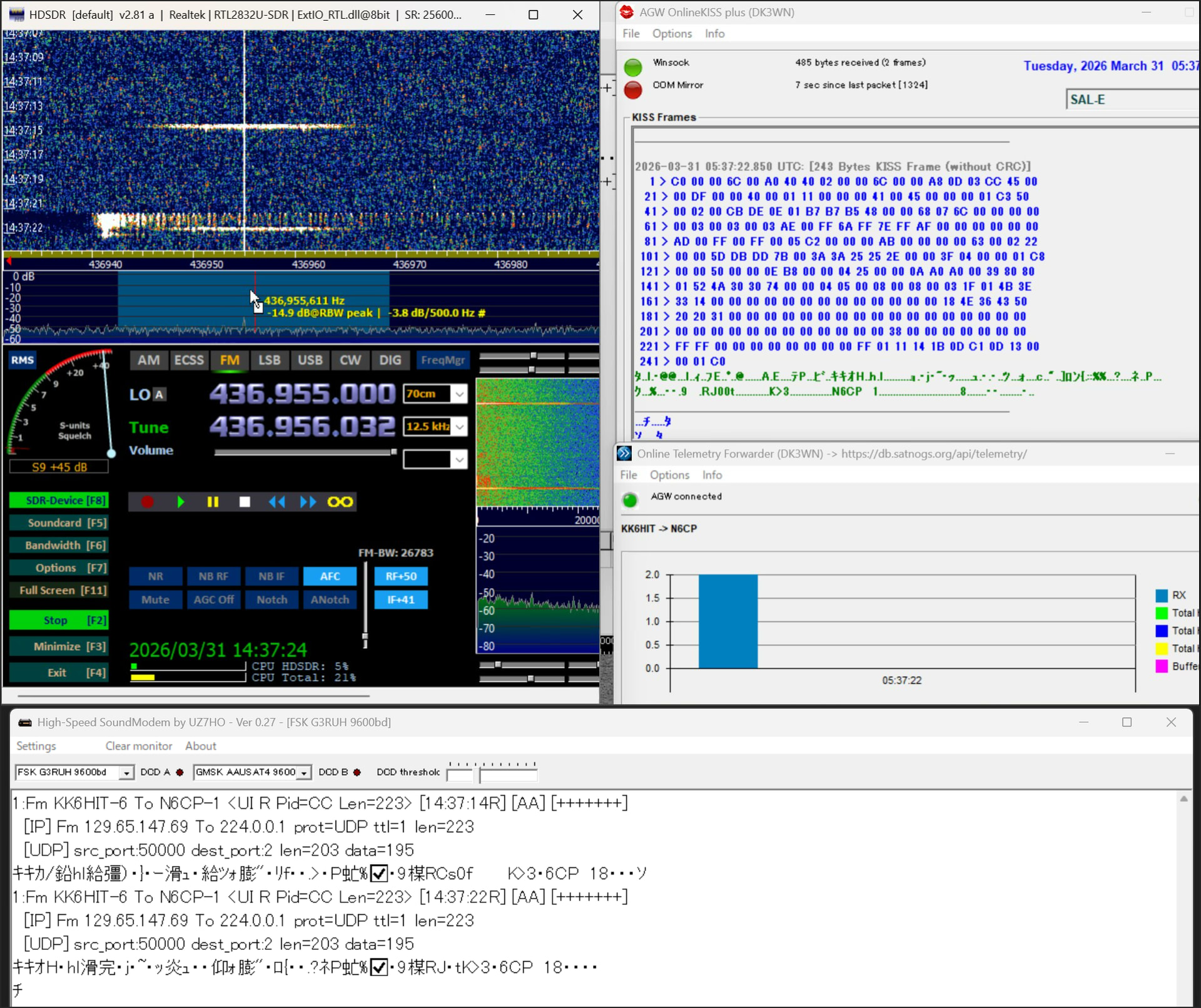Click the Stop [F2] button
The height and width of the screenshot is (1008, 1201).
point(59,620)
